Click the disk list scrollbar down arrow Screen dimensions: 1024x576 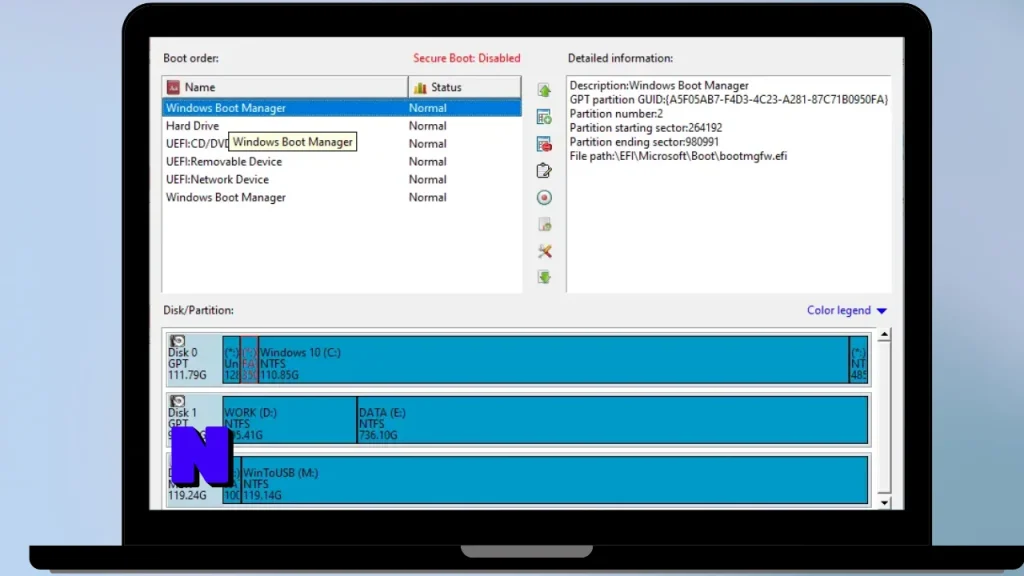point(884,502)
